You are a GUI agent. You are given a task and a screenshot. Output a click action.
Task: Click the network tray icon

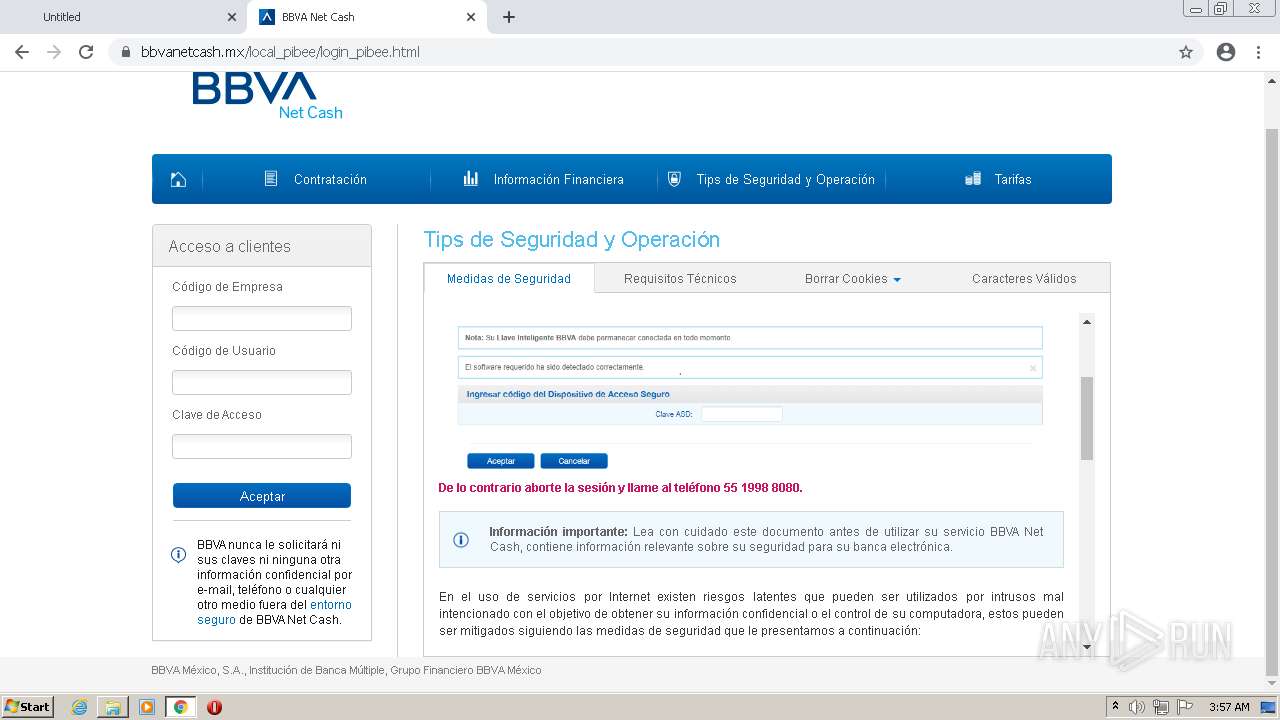coord(1160,707)
